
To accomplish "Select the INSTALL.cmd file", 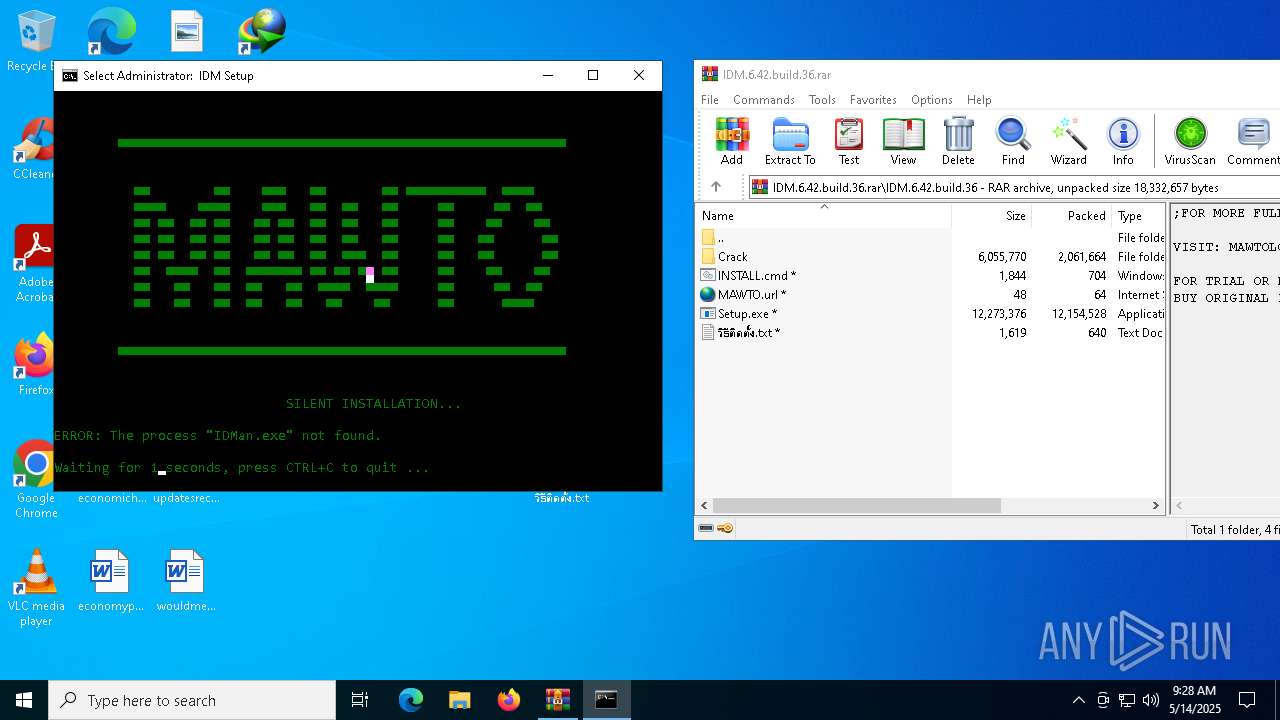I will 930,276.
